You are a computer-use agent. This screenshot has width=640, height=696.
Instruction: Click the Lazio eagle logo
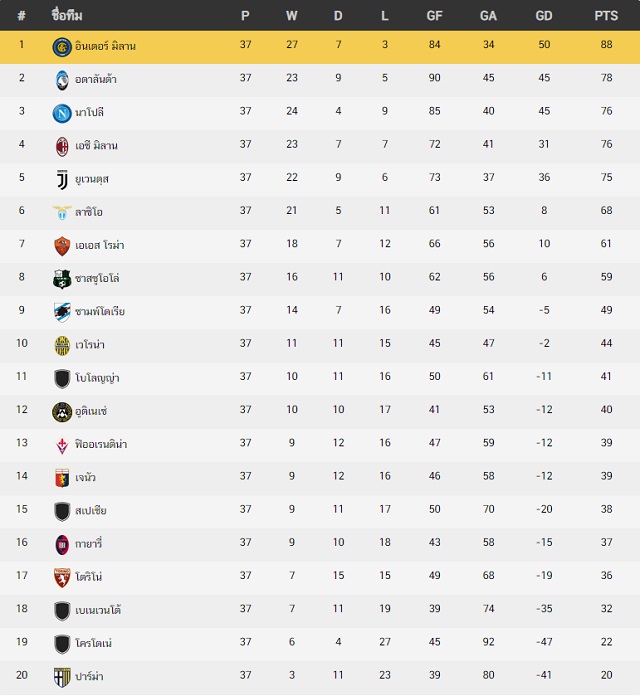62,213
